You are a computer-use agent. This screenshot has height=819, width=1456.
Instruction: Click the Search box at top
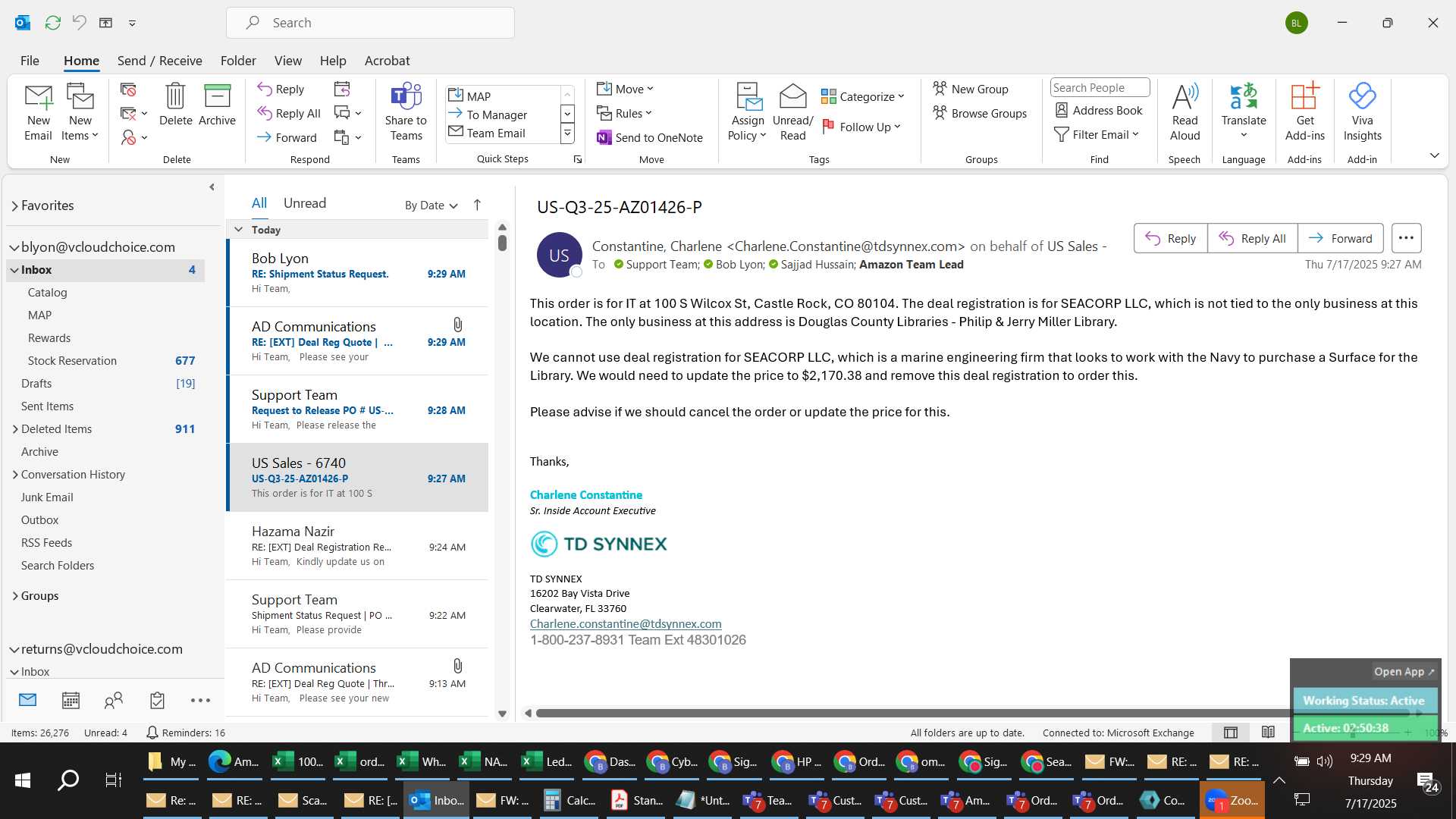(x=370, y=23)
